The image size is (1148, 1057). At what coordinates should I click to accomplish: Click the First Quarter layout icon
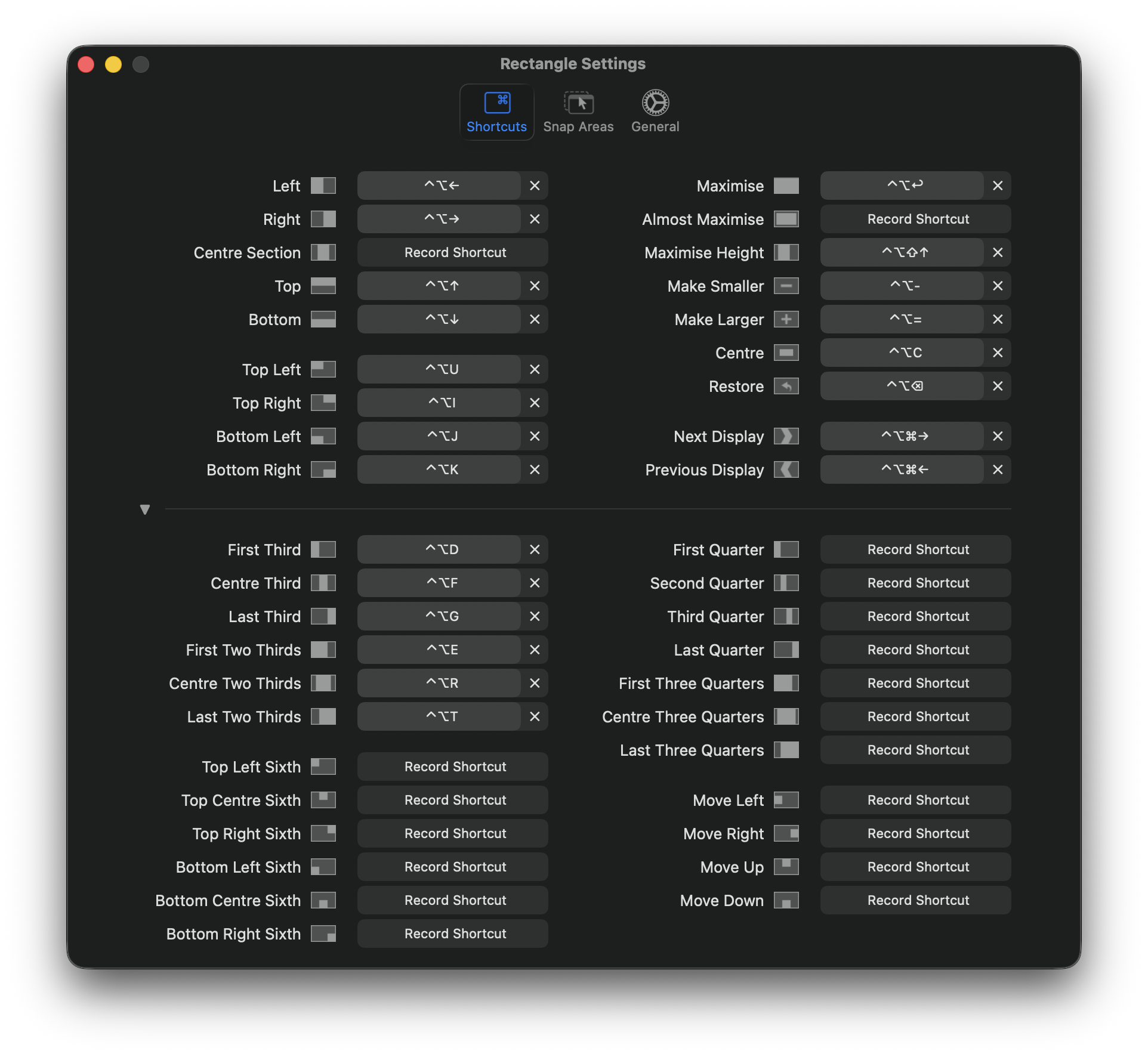pos(786,549)
